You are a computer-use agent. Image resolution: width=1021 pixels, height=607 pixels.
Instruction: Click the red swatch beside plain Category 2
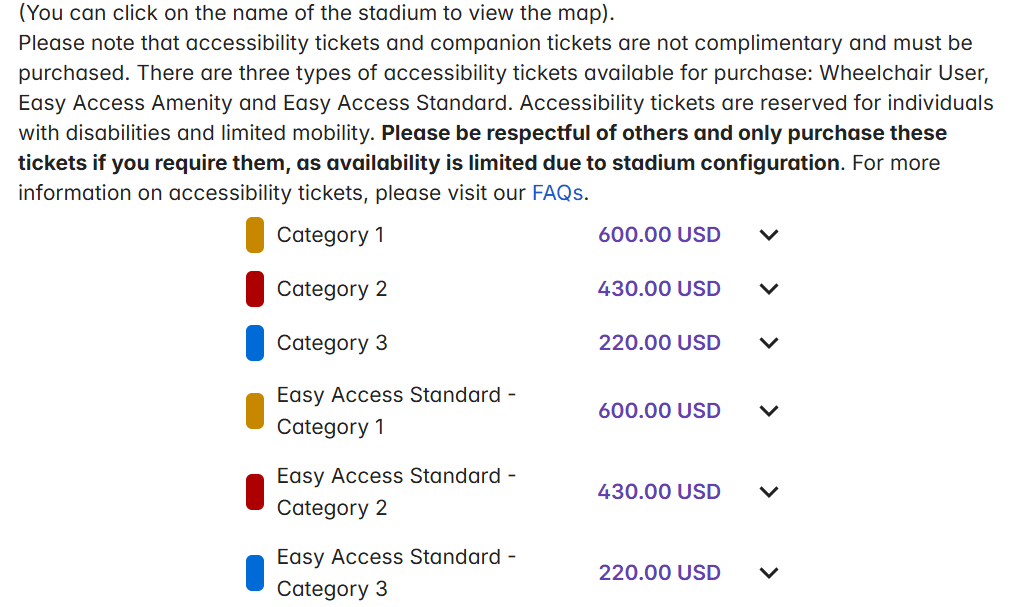tap(255, 289)
